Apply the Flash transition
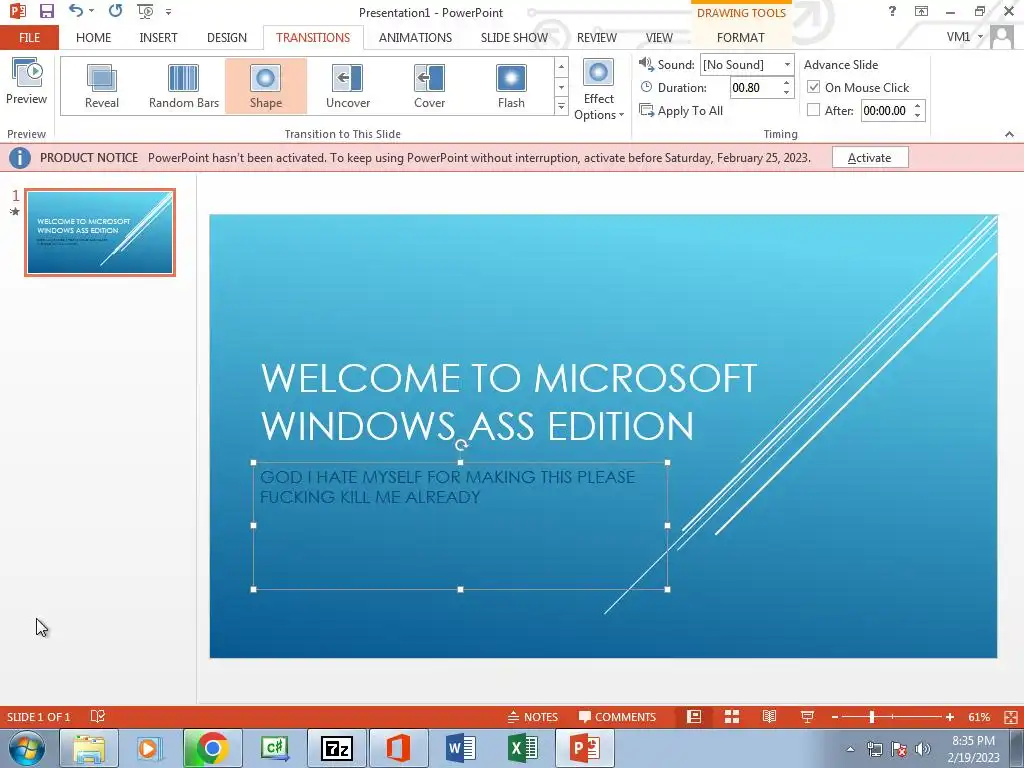Screen dimensions: 1024x768 (x=511, y=86)
